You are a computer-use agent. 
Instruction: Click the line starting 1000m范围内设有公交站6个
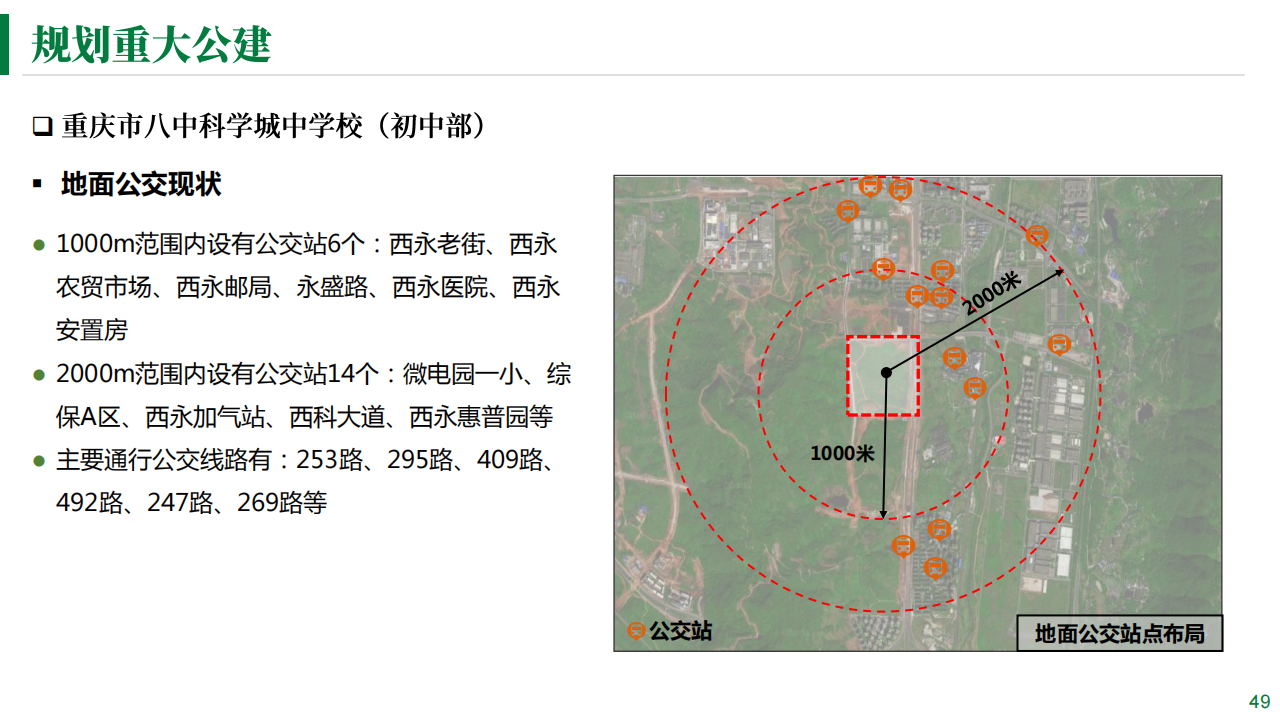[306, 244]
